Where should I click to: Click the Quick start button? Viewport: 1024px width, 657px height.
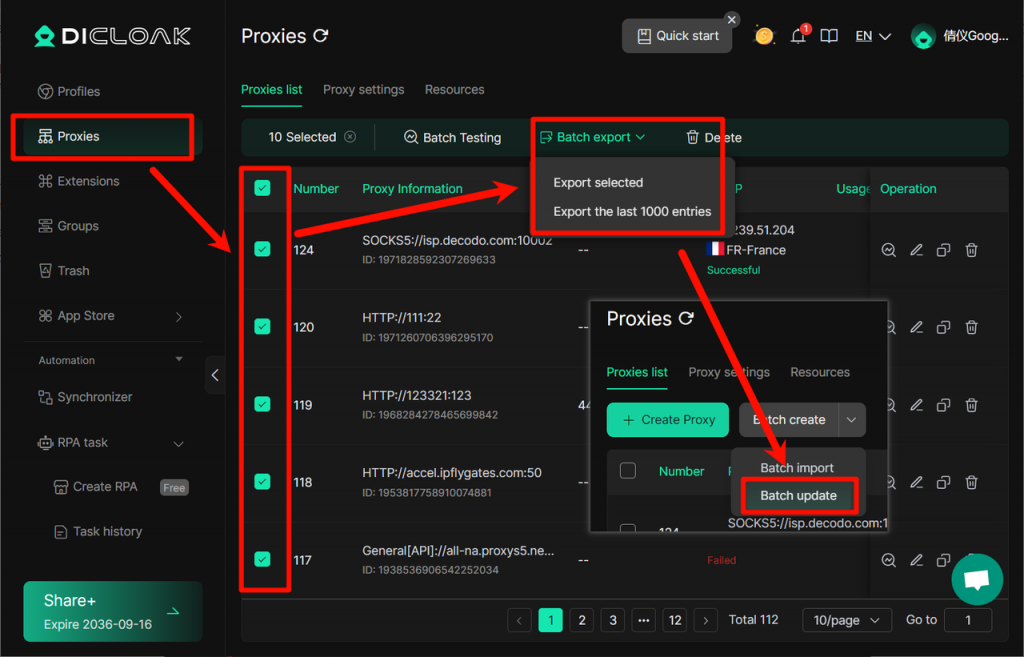pos(677,36)
